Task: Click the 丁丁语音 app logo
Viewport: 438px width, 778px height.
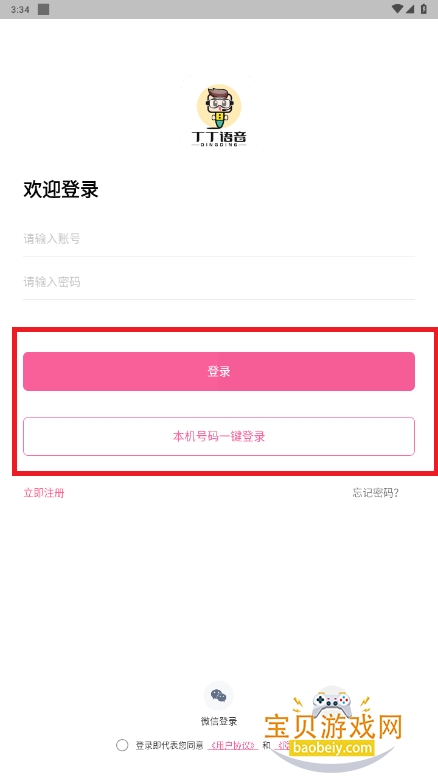Action: (219, 114)
